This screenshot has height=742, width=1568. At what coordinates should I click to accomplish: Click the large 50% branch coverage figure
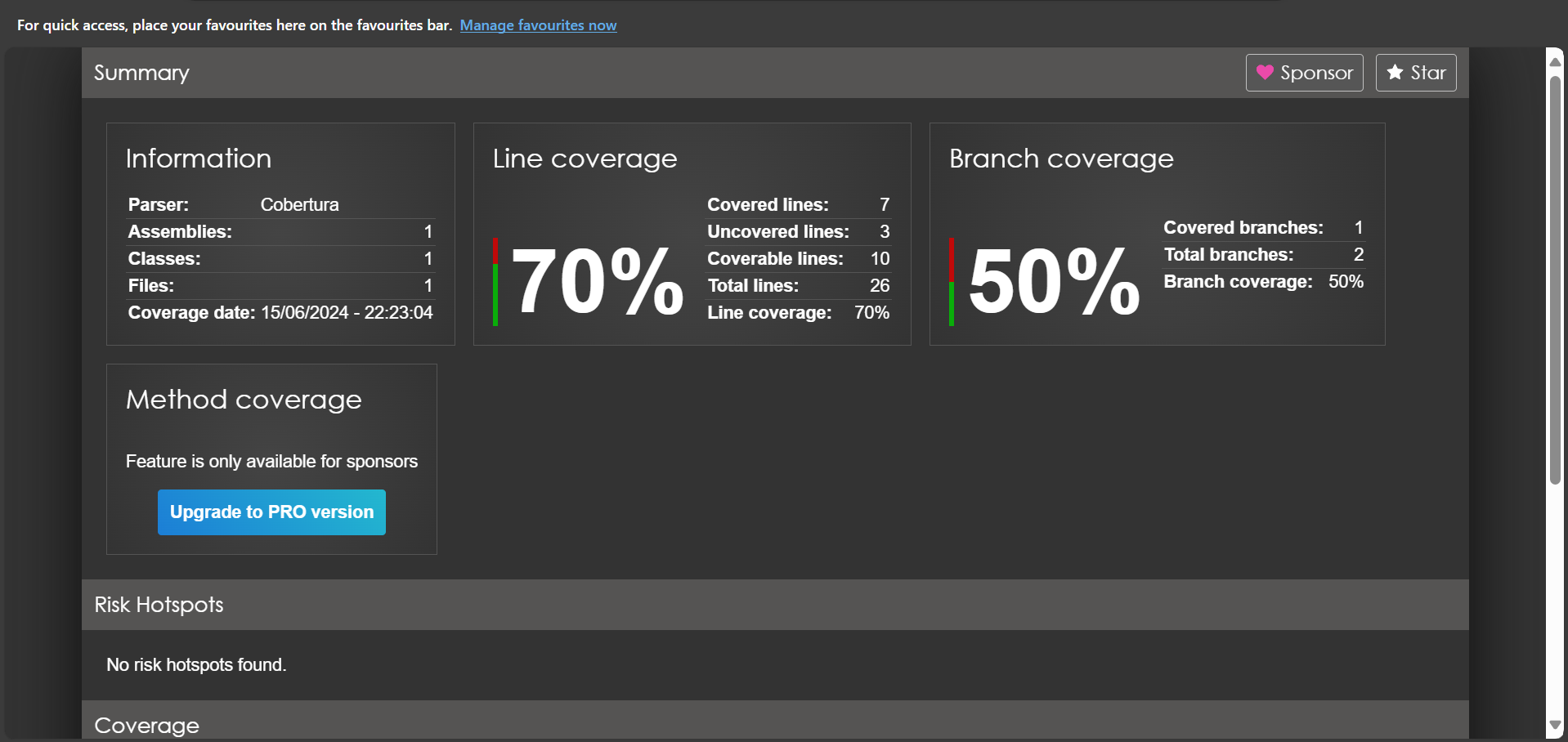tap(1052, 281)
